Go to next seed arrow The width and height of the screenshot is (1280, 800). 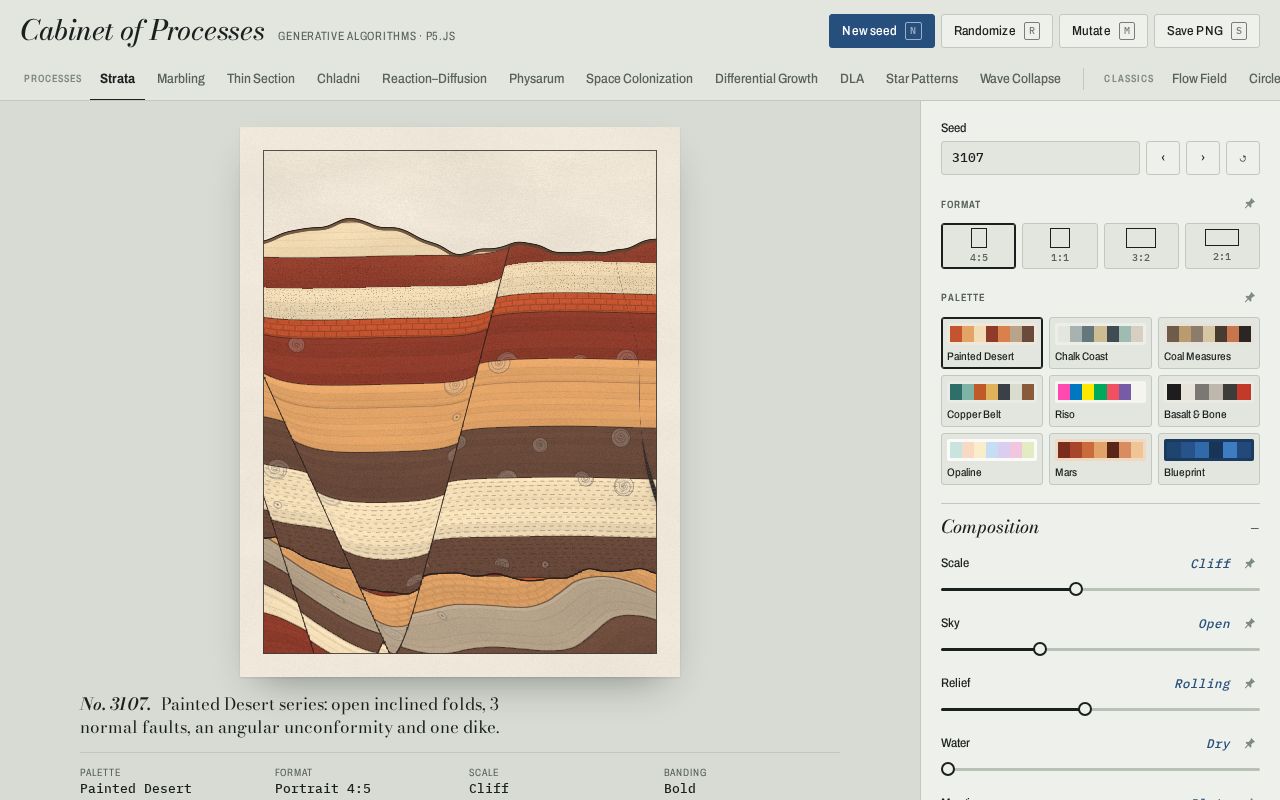(x=1203, y=158)
